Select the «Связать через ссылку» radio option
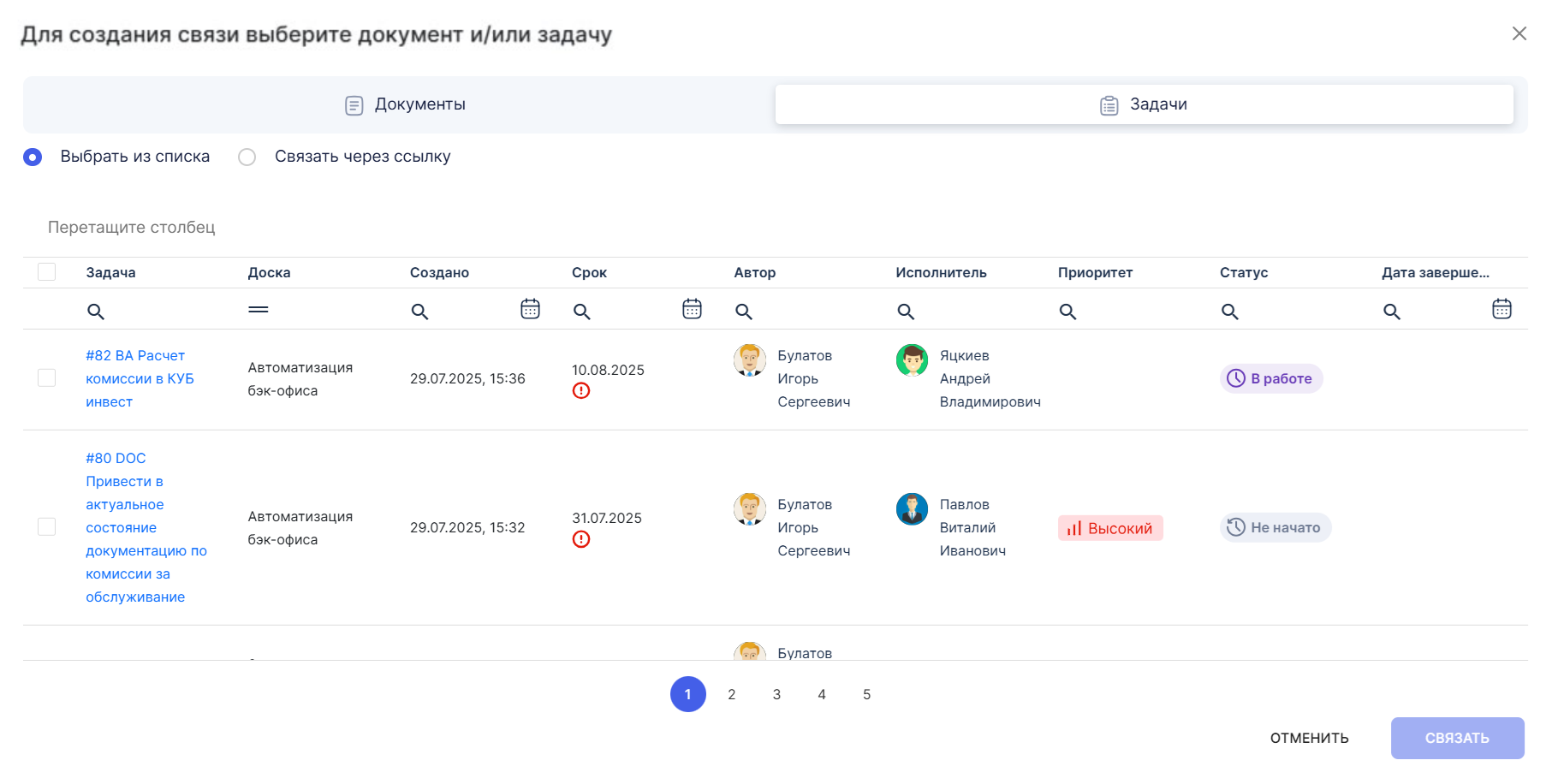The height and width of the screenshot is (784, 1552). pos(247,157)
